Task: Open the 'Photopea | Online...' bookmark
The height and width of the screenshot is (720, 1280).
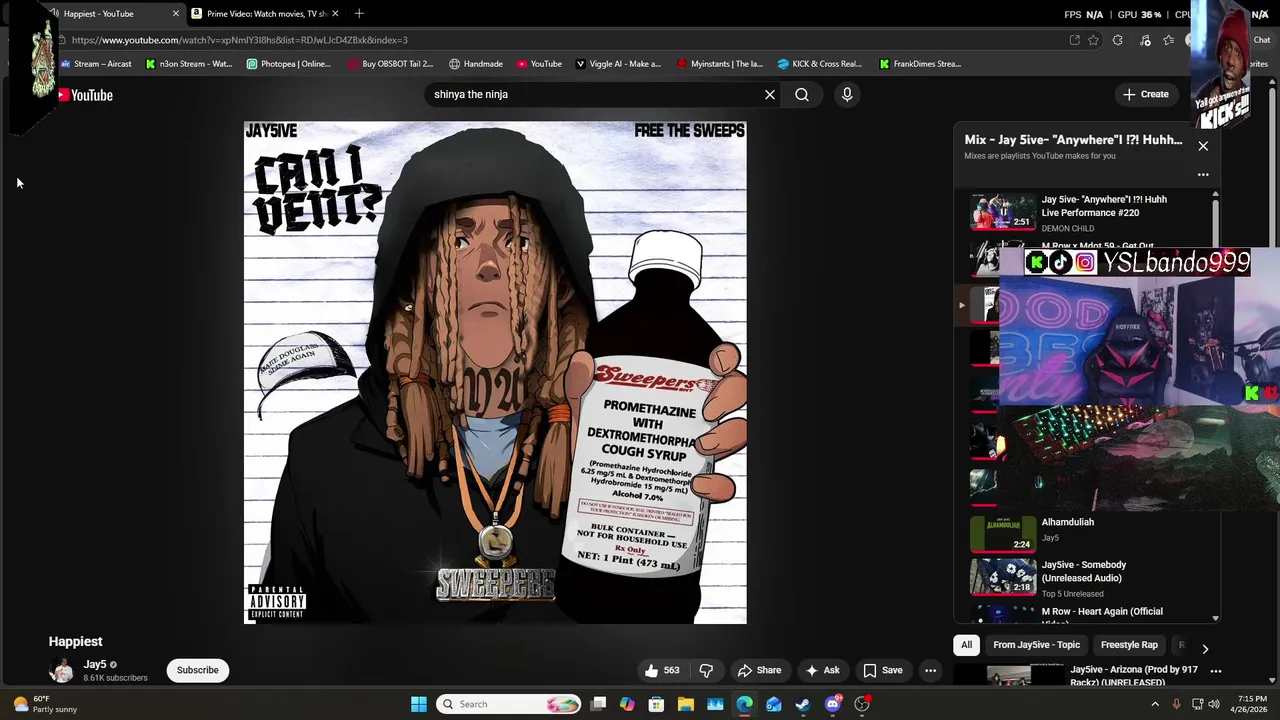Action: (288, 64)
